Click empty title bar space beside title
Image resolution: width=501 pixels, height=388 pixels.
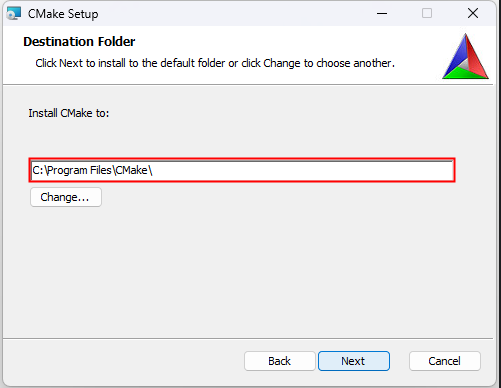click(x=233, y=13)
